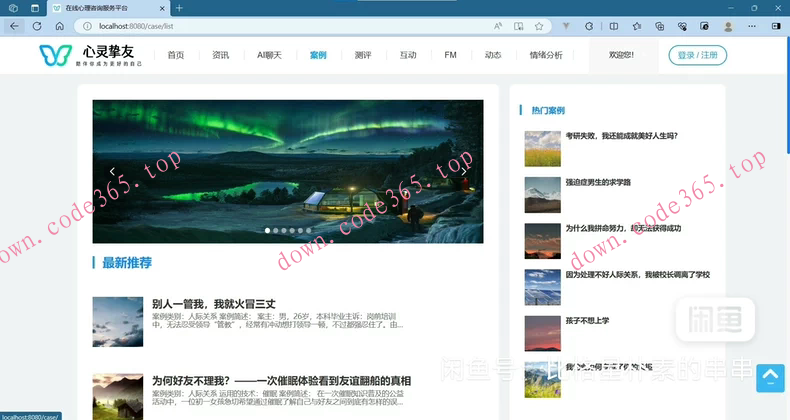Click the 登录 / 注册 button
The width and height of the screenshot is (790, 420).
click(697, 55)
